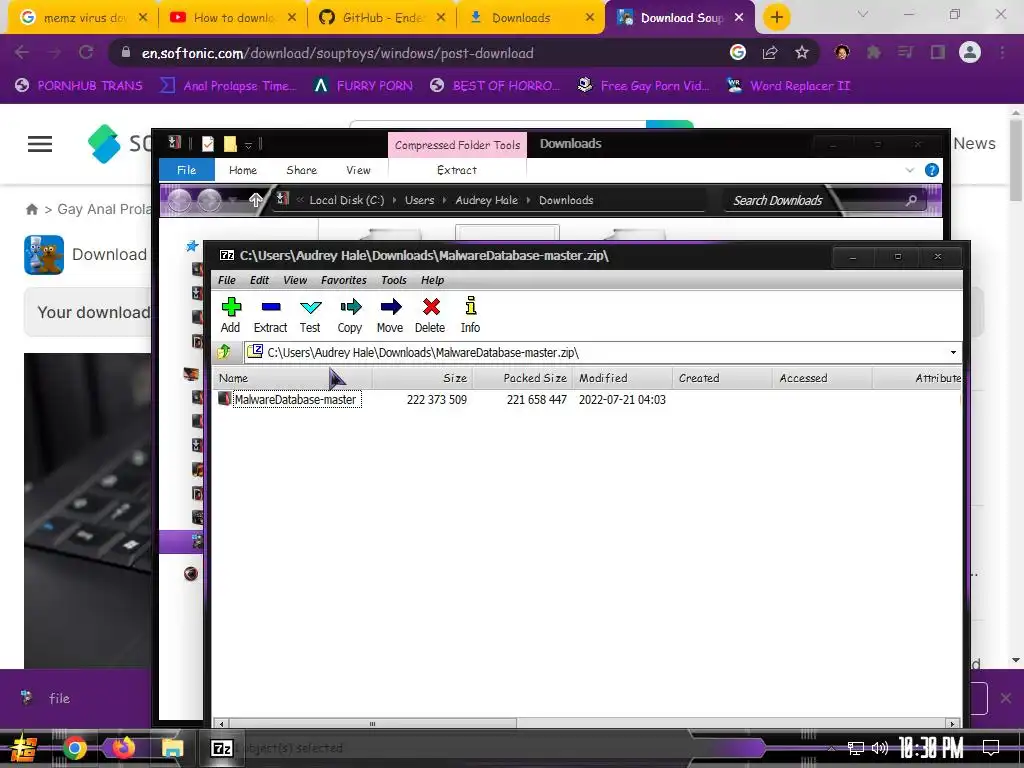Open a new Chrome tab

(776, 18)
